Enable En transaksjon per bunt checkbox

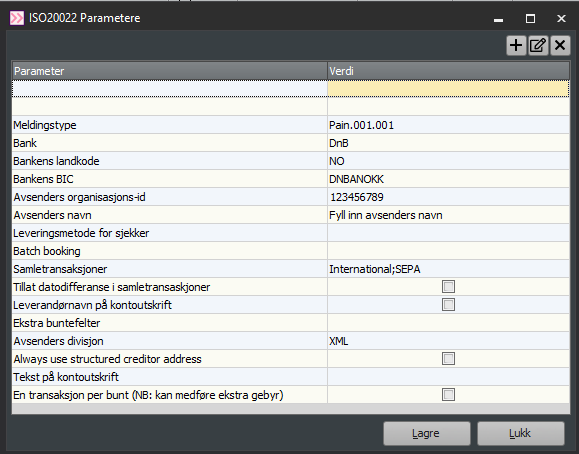[x=448, y=395]
